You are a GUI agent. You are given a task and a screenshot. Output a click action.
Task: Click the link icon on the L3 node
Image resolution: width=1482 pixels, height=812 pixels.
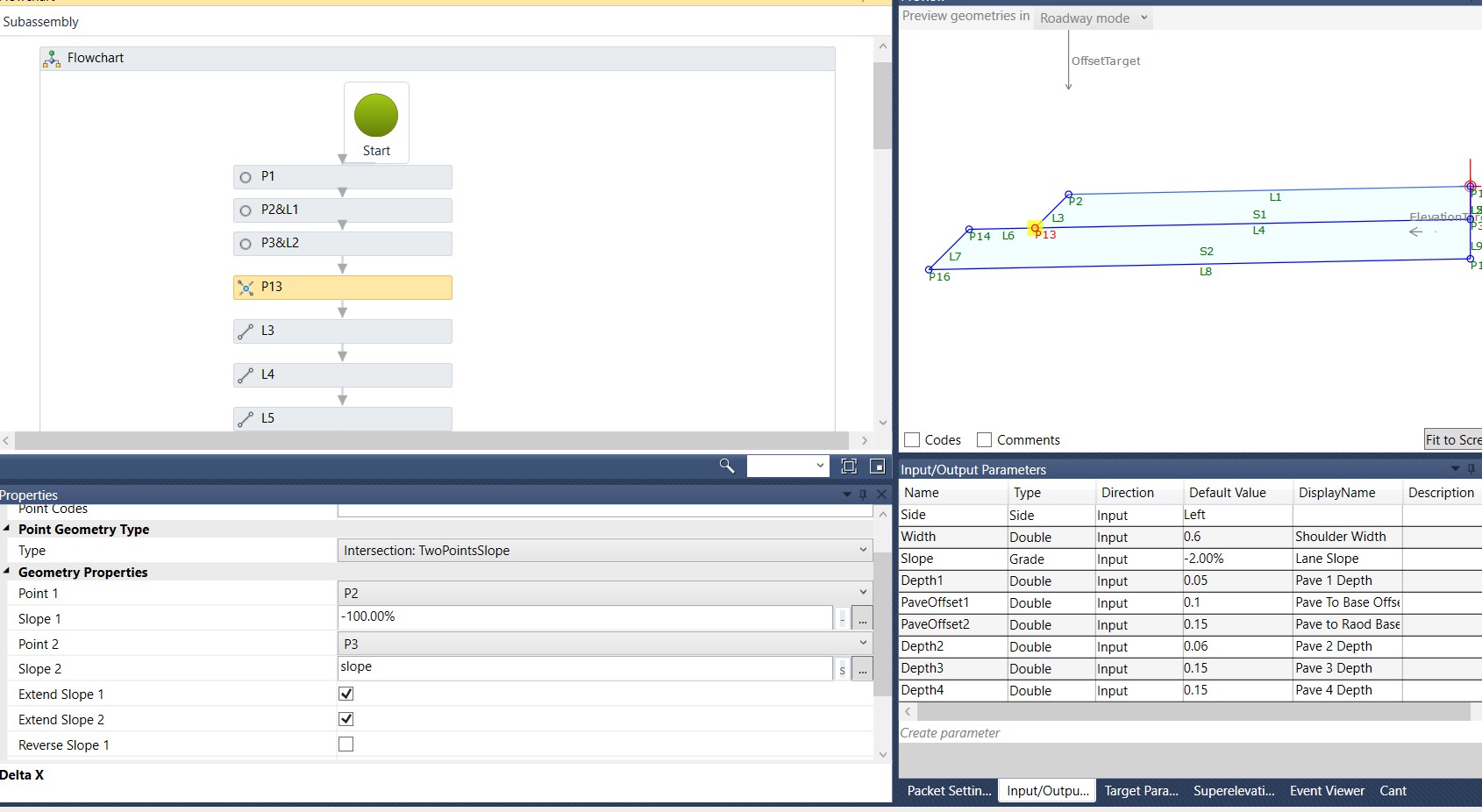click(x=245, y=331)
